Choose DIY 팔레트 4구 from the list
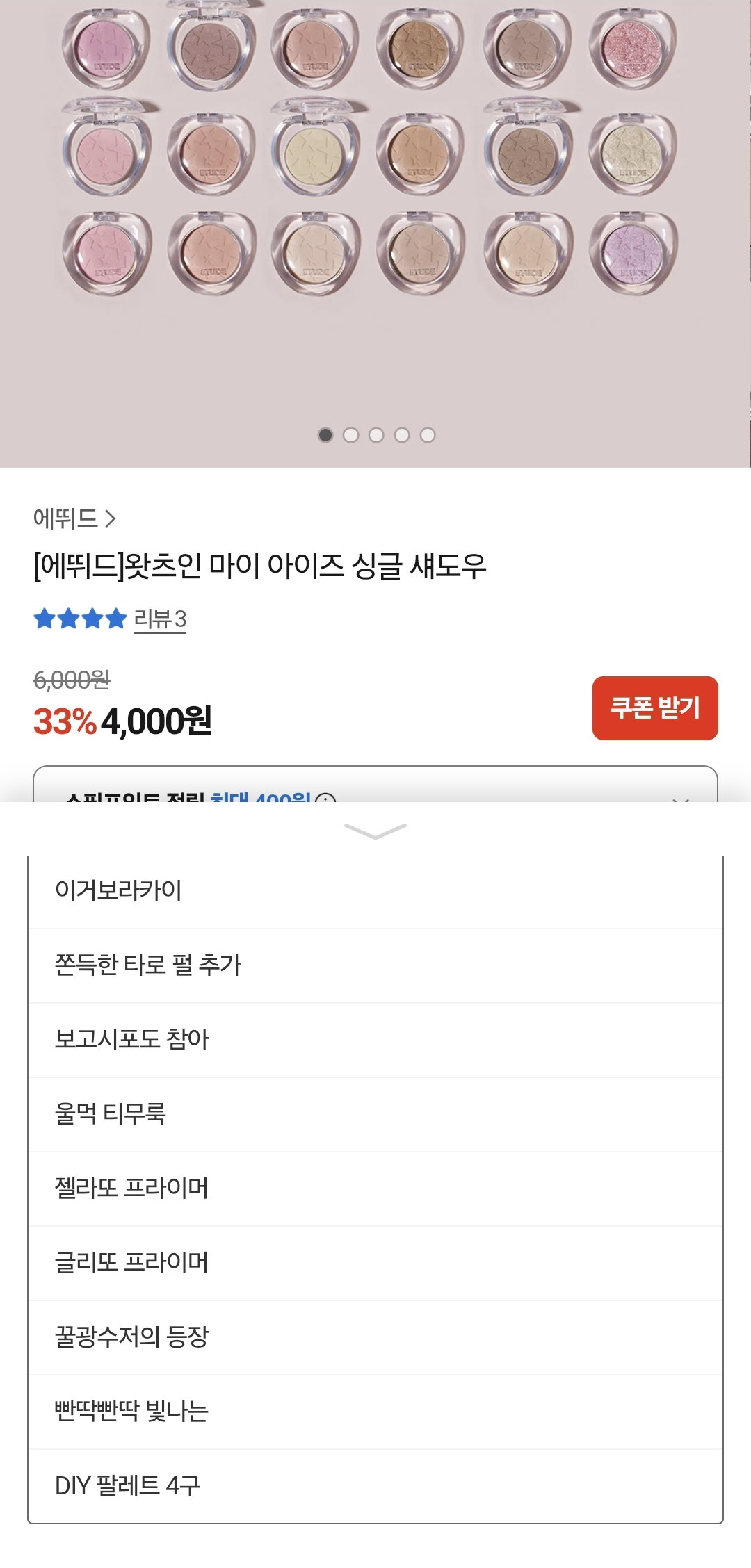 tap(375, 1486)
